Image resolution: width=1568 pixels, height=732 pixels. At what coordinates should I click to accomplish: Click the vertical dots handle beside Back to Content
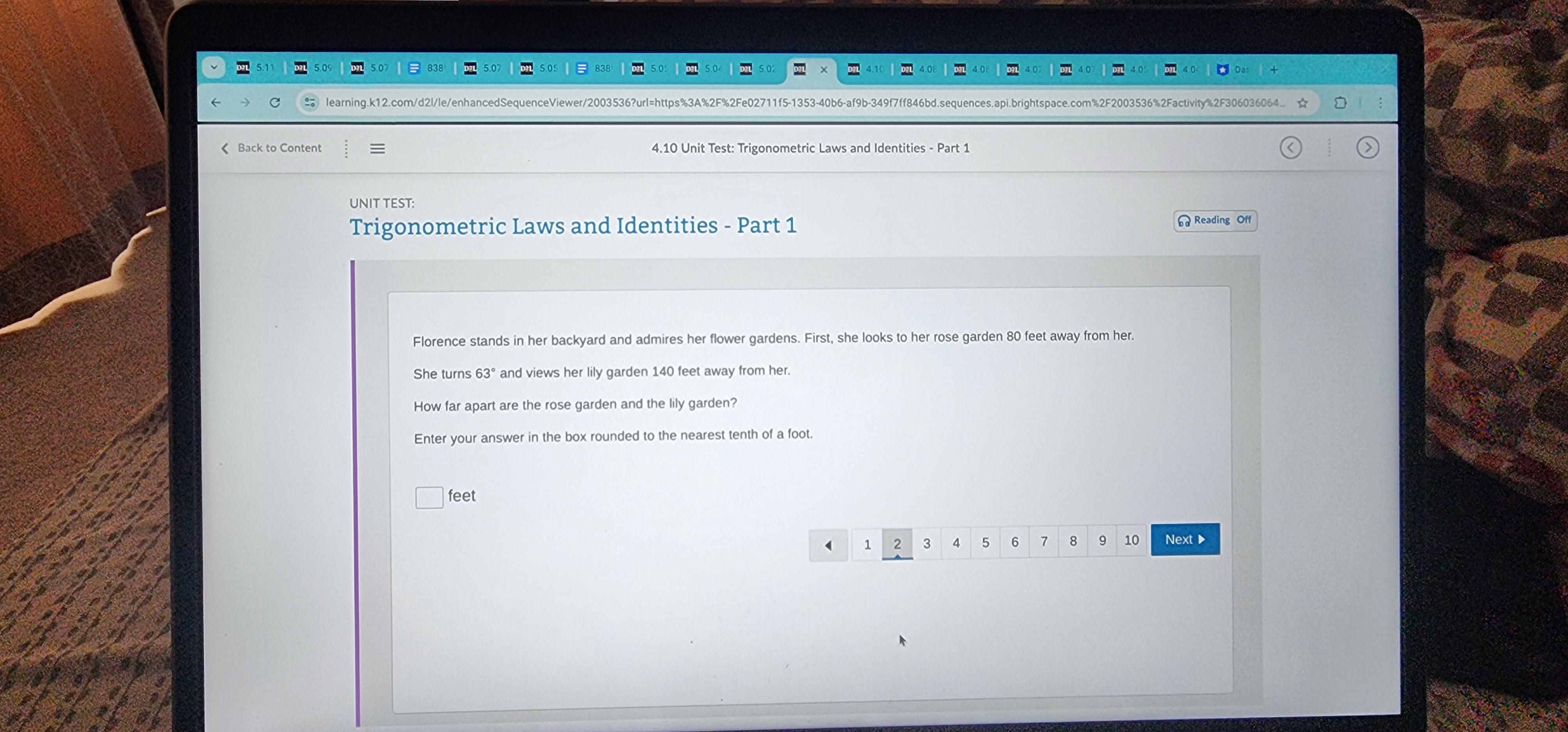coord(346,149)
